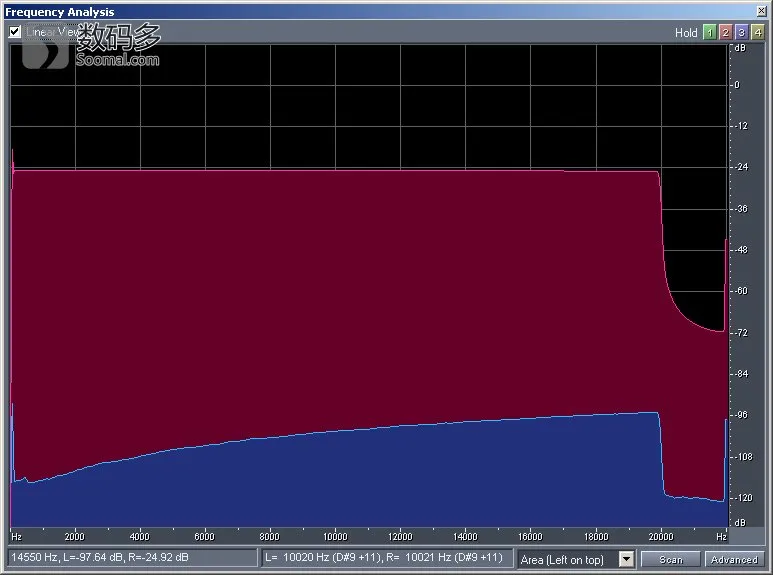Toggle Hold button 4 (yellow)
This screenshot has height=575, width=773.
point(758,33)
